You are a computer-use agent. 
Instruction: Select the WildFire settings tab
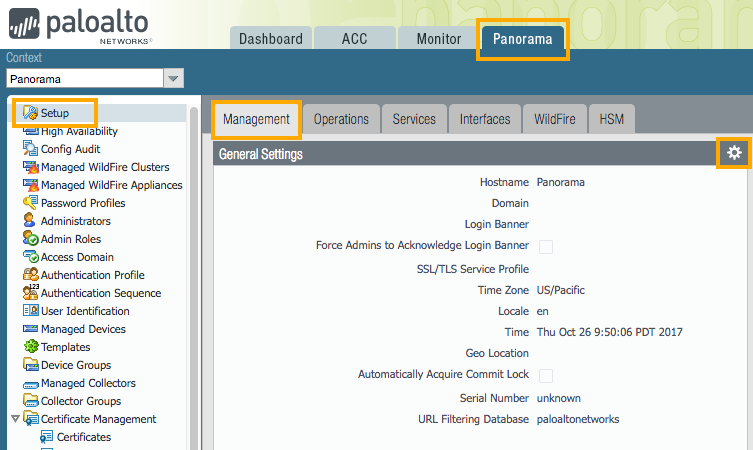pyautogui.click(x=554, y=119)
